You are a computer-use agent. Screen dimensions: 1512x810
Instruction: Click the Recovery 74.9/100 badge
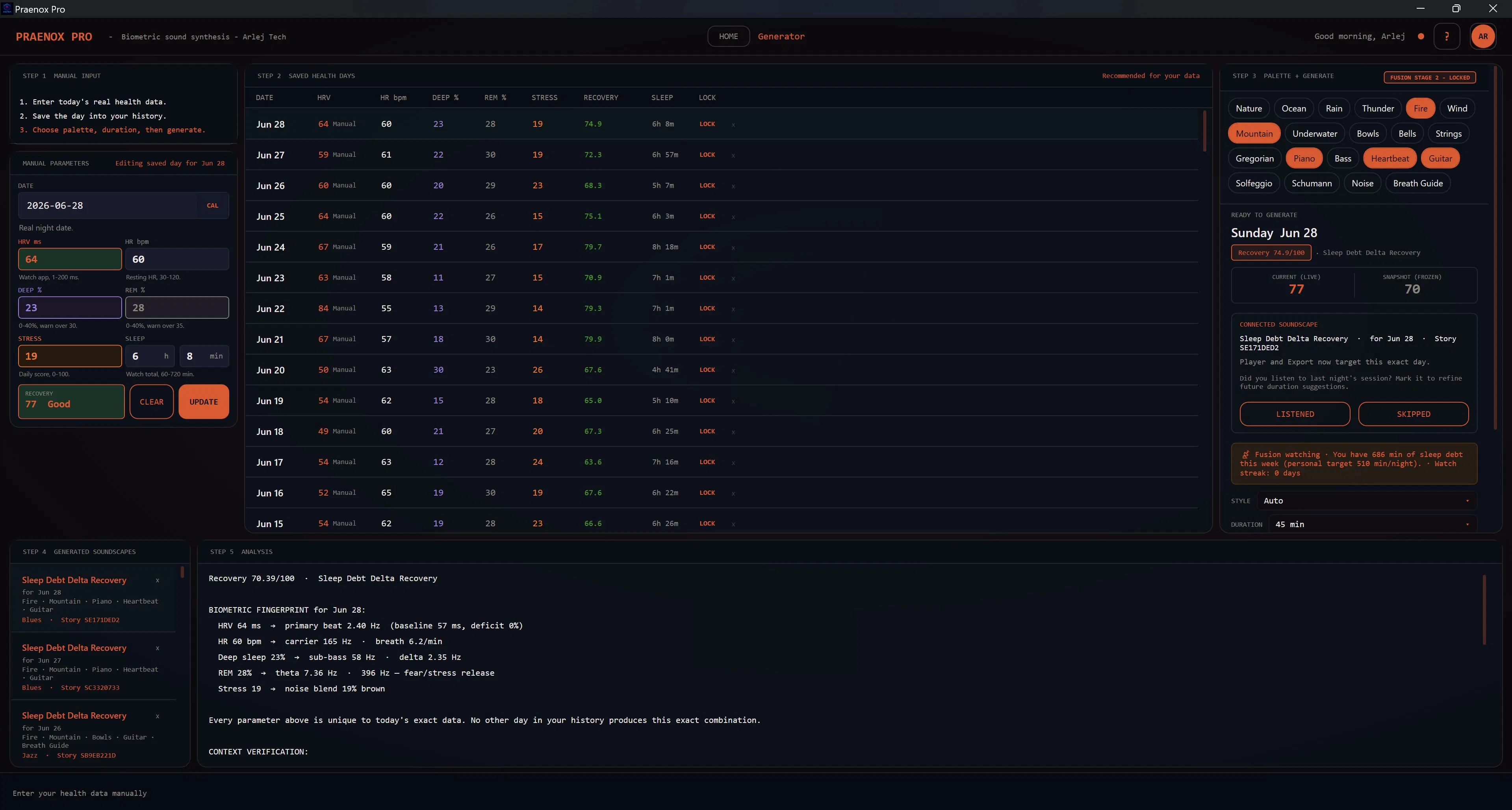(1271, 253)
